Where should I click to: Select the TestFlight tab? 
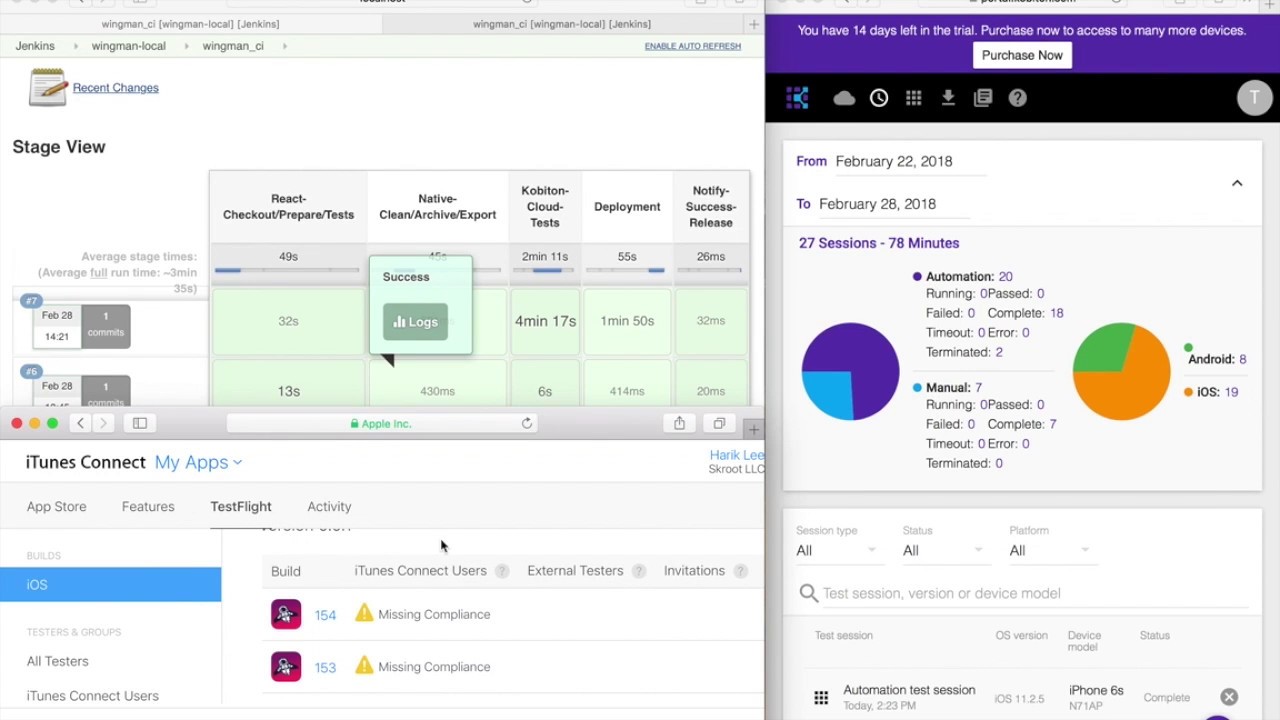click(241, 507)
